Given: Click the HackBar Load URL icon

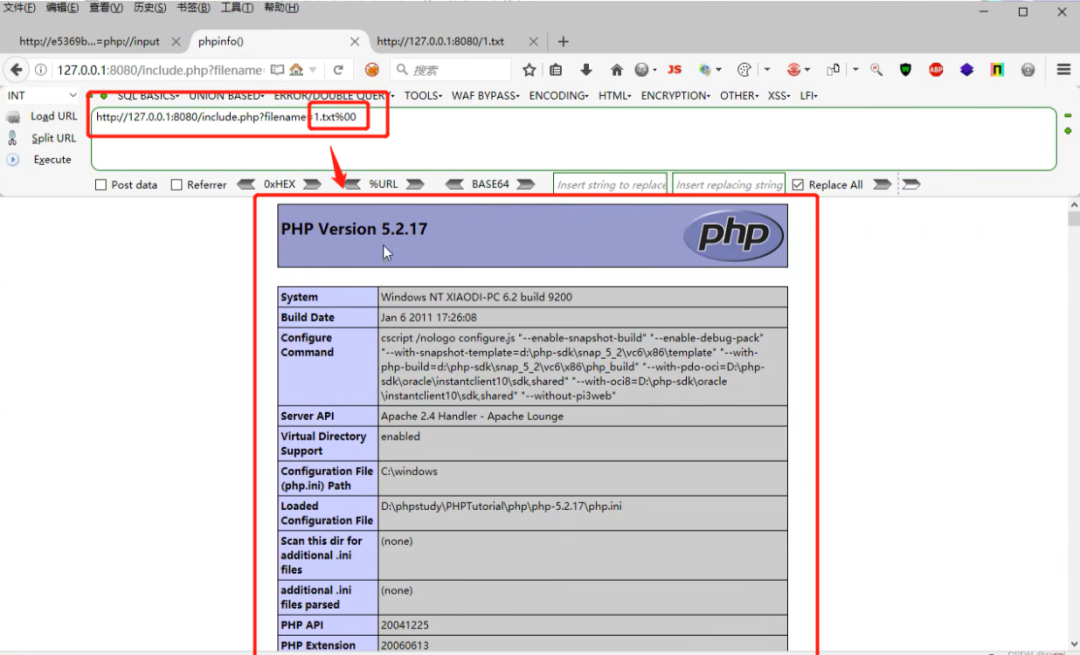Looking at the screenshot, I should 13,117.
